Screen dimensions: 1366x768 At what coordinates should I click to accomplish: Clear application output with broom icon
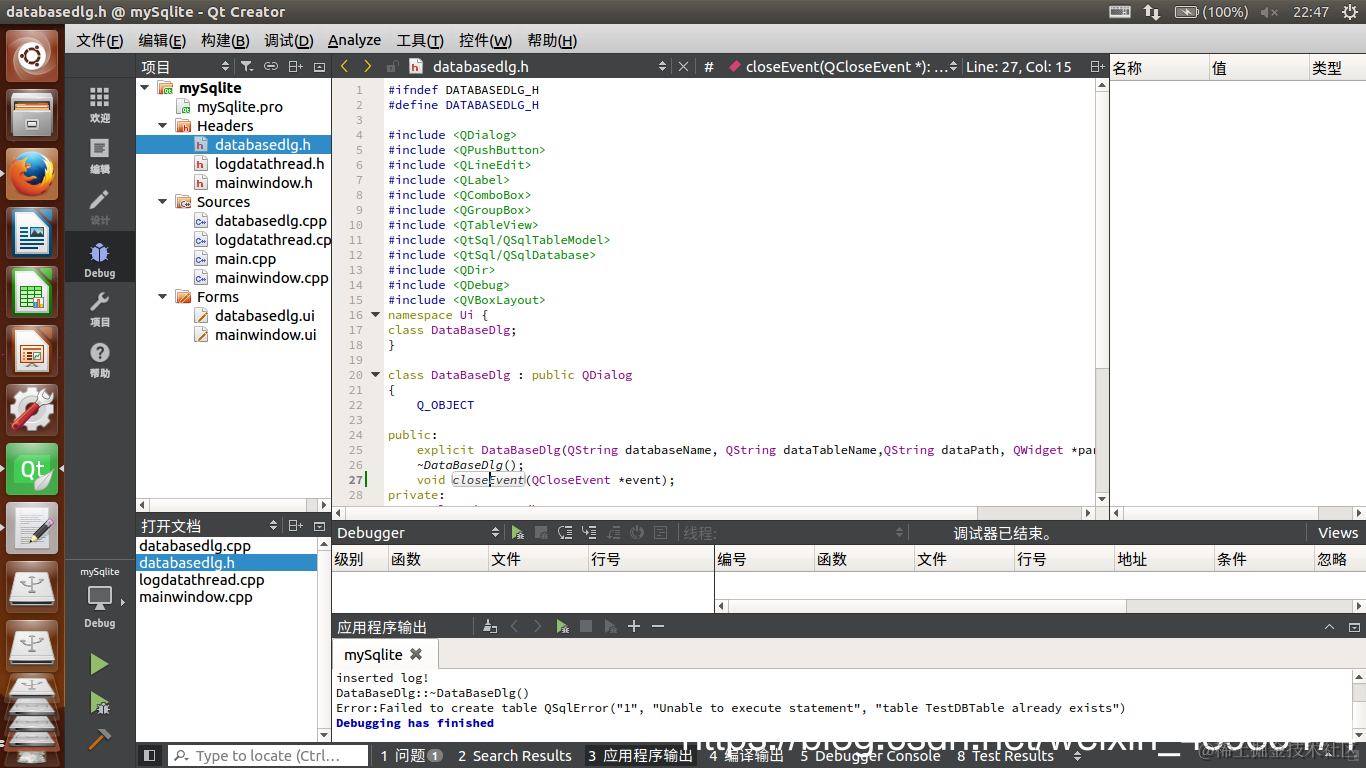coord(490,626)
